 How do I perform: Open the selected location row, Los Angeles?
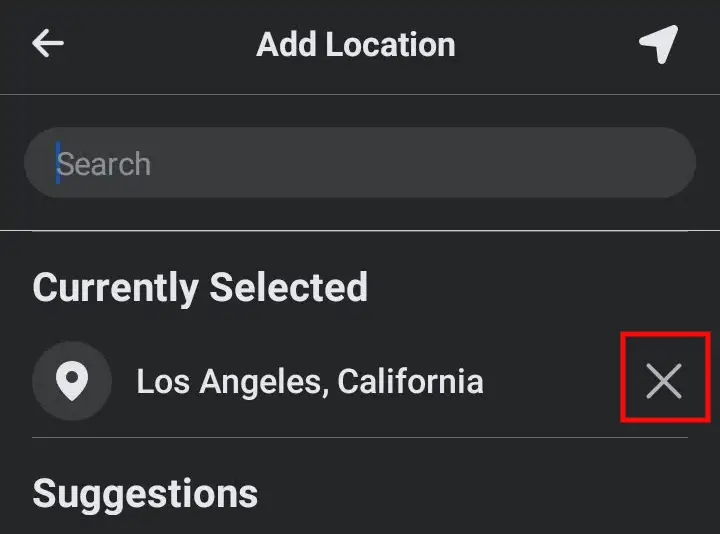360,381
